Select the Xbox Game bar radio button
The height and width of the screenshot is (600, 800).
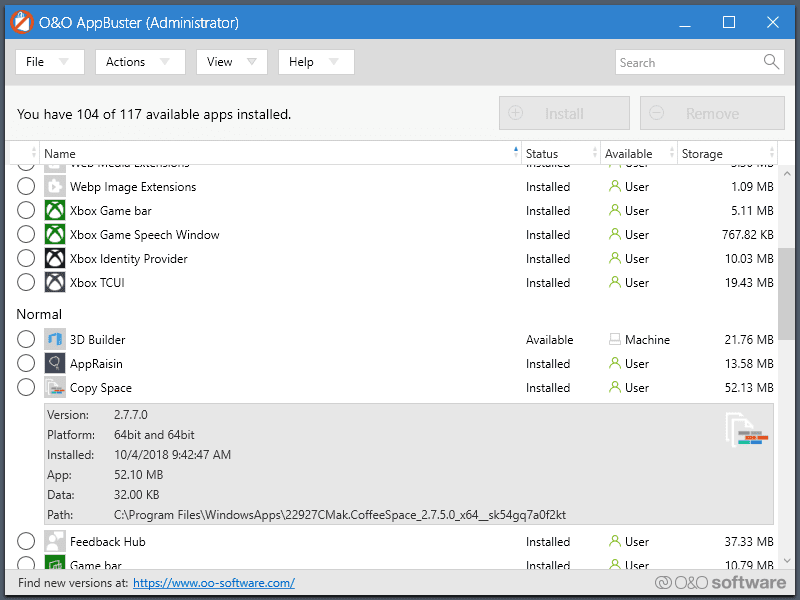click(26, 211)
